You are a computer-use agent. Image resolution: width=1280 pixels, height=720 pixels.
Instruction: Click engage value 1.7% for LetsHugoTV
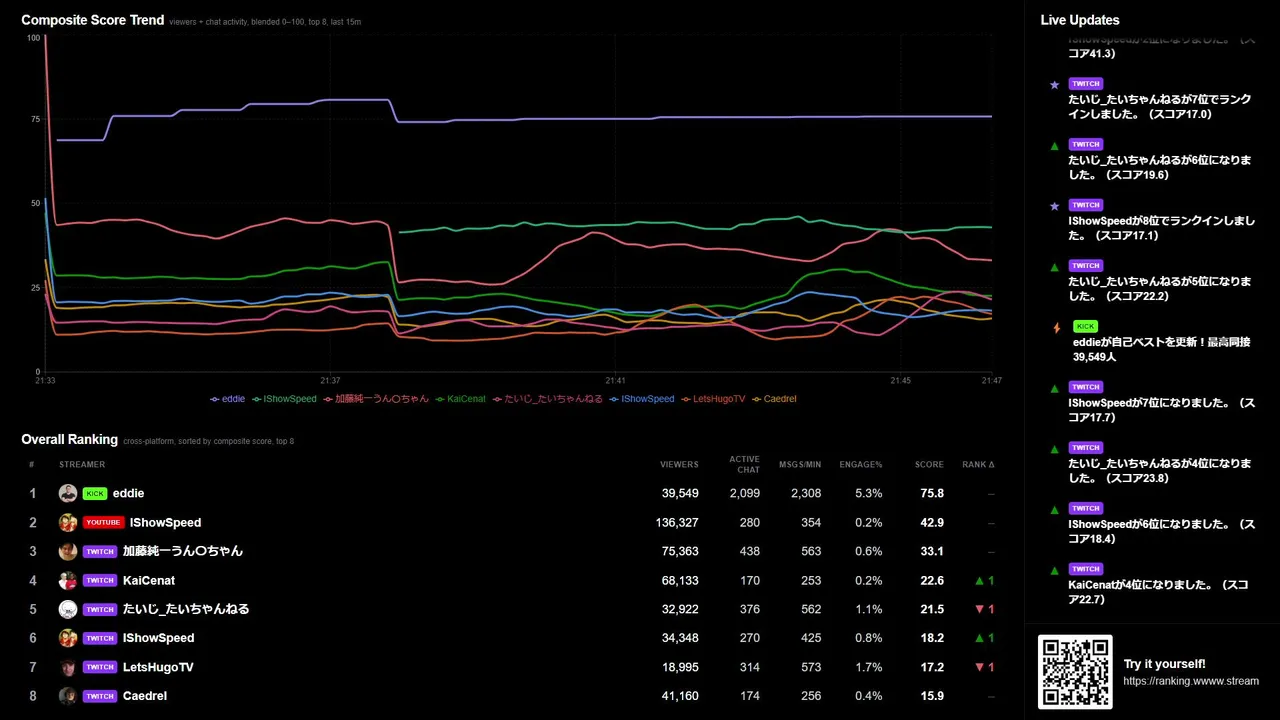(869, 667)
